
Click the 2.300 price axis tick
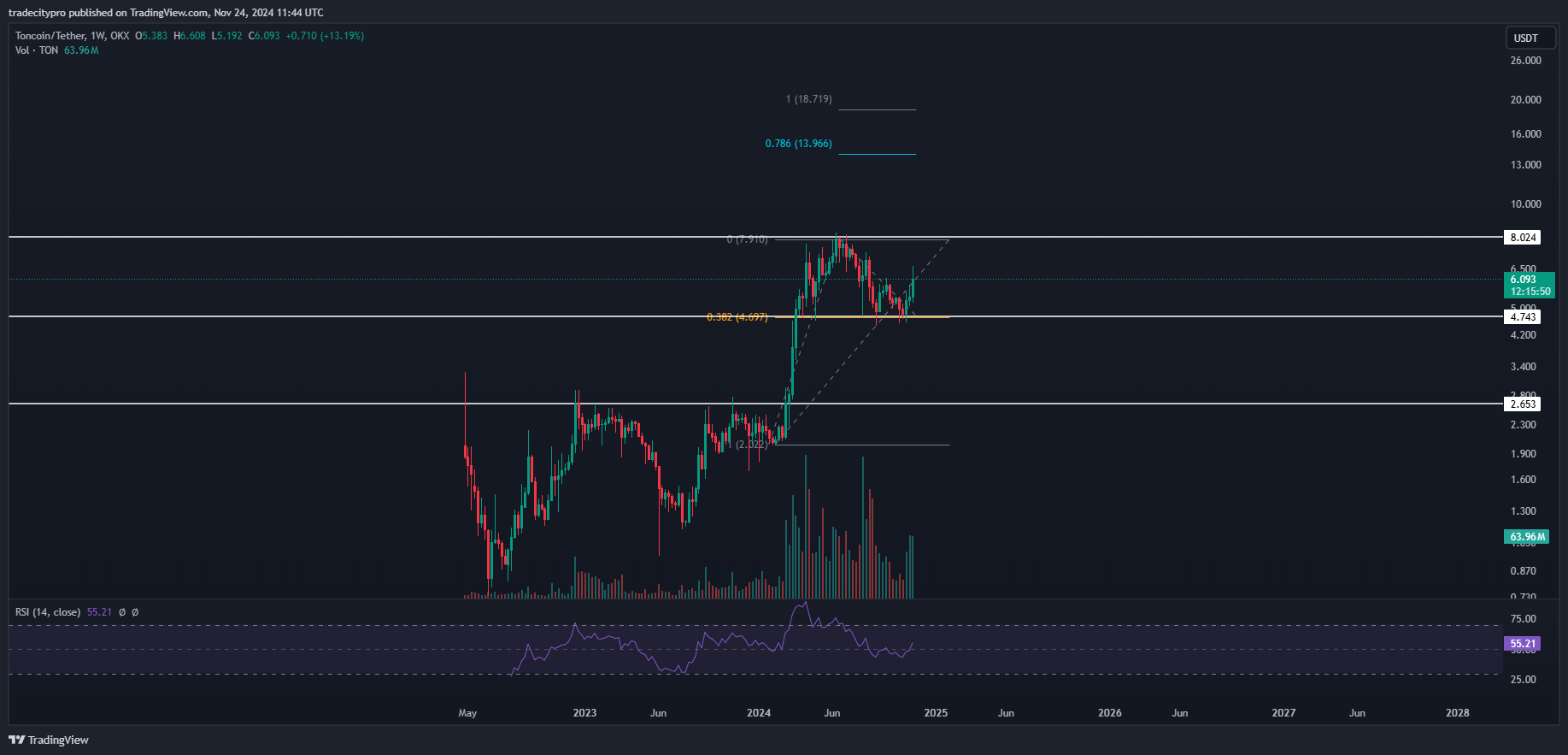point(1524,425)
